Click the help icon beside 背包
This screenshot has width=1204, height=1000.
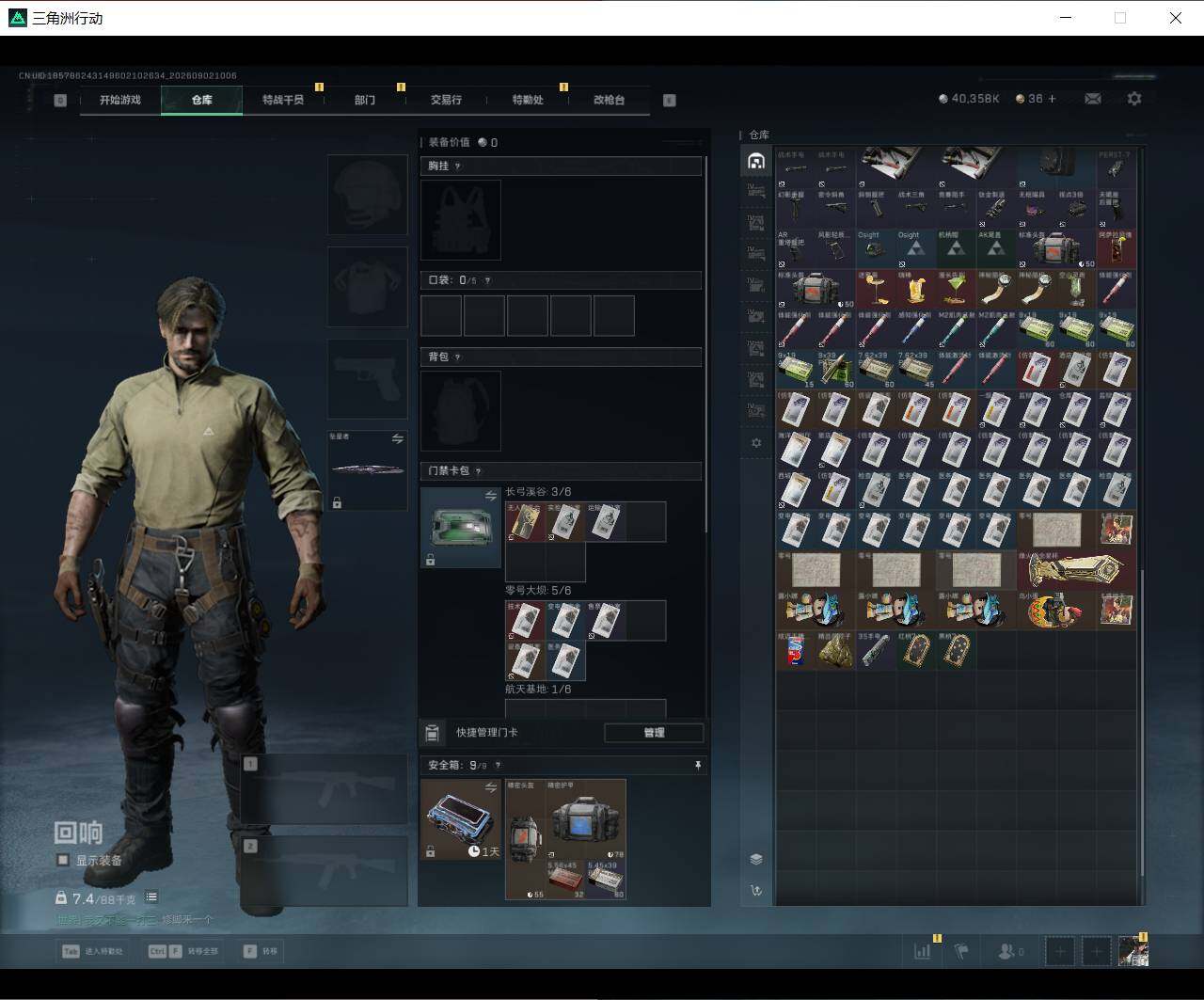458,357
